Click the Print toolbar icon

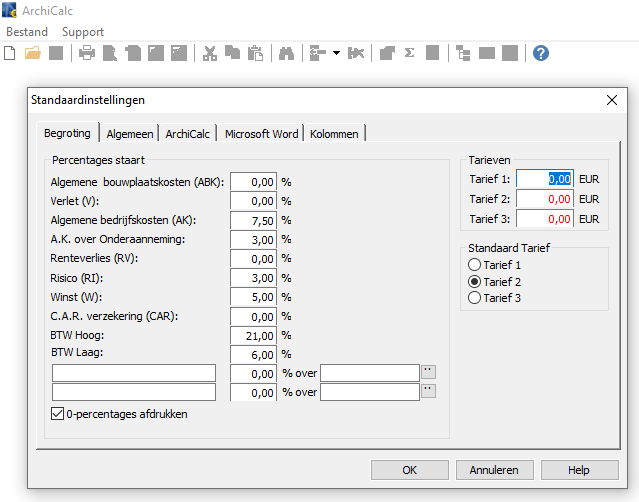point(87,53)
